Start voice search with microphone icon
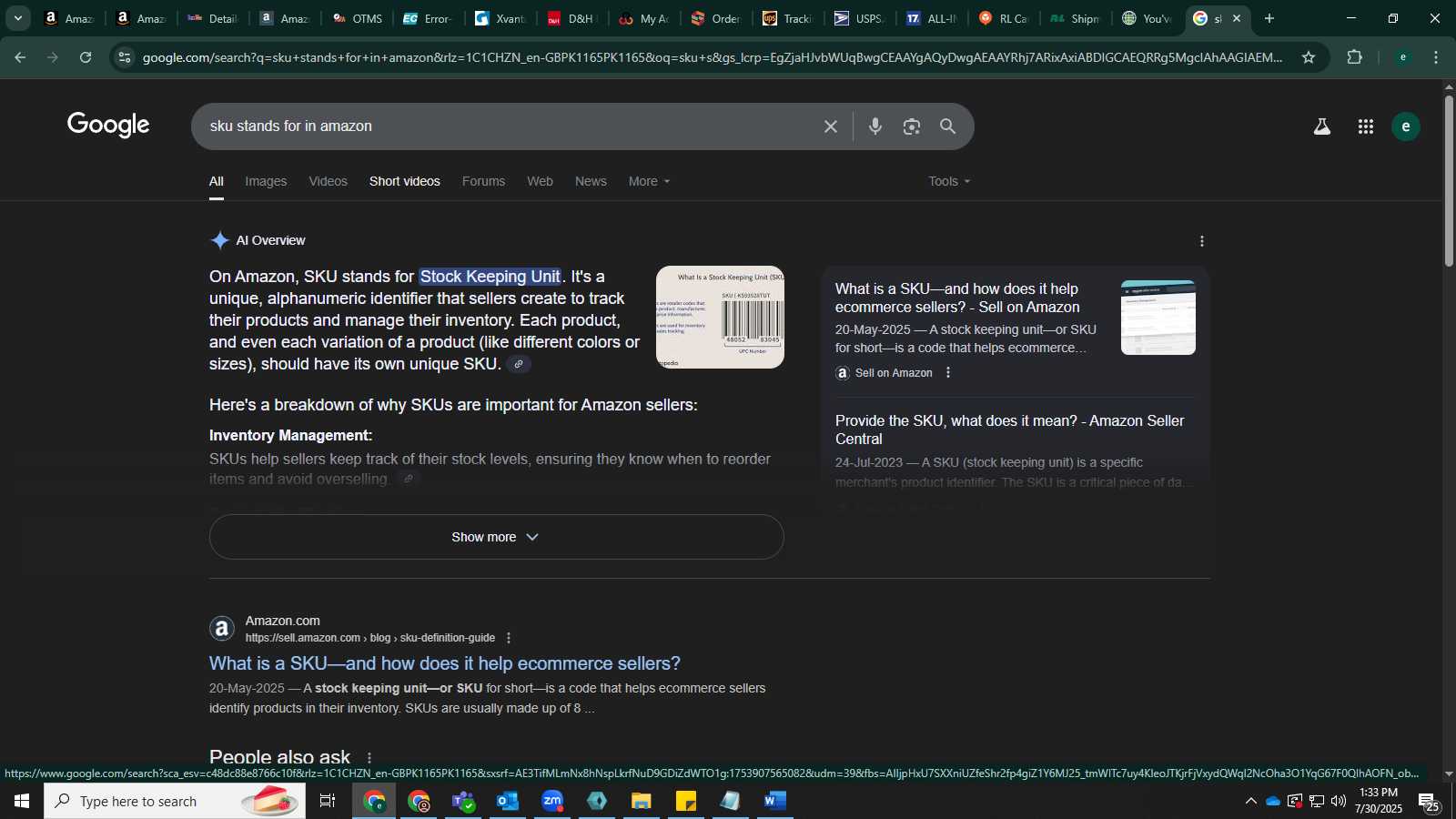 (875, 126)
